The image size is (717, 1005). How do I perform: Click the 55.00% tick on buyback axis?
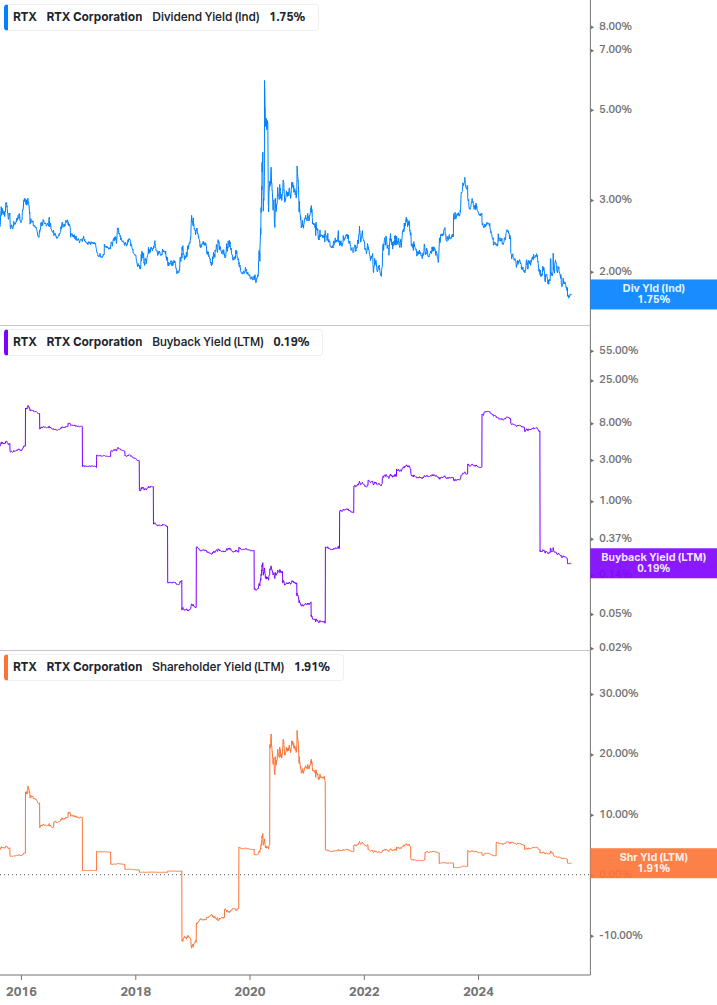tap(618, 350)
